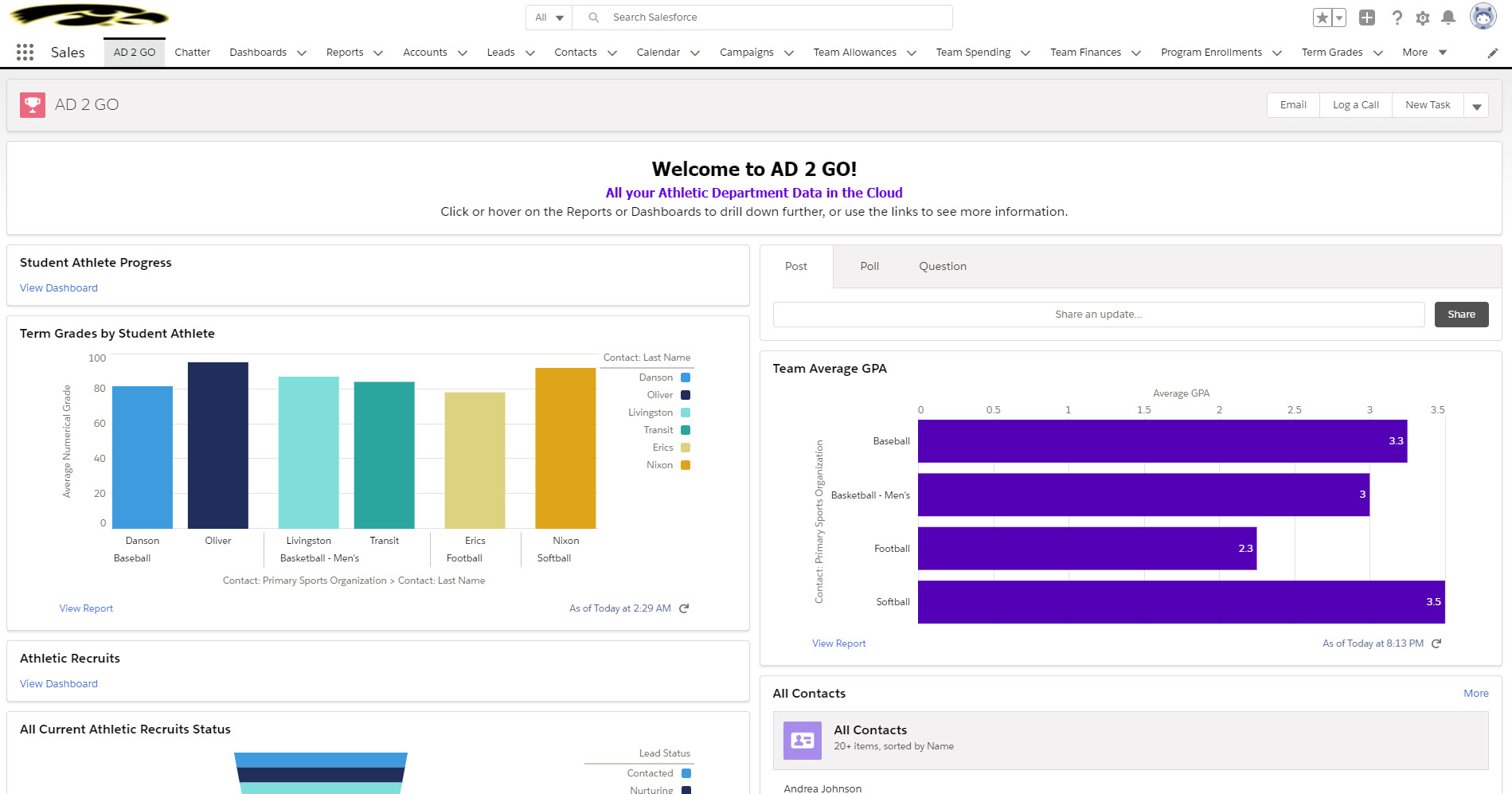Click the Oliver bar in Term Grades
1512x794 pixels.
coord(218,445)
